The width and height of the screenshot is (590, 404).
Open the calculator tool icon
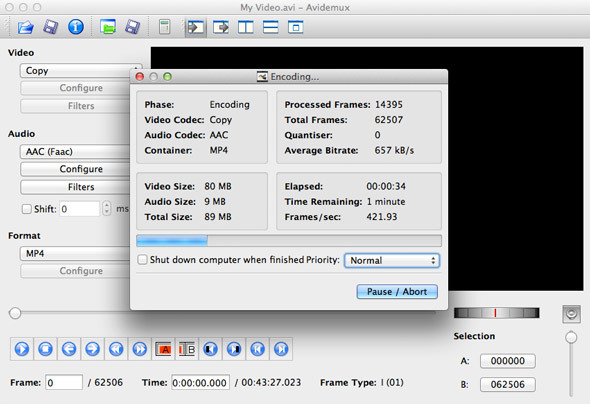pos(164,27)
